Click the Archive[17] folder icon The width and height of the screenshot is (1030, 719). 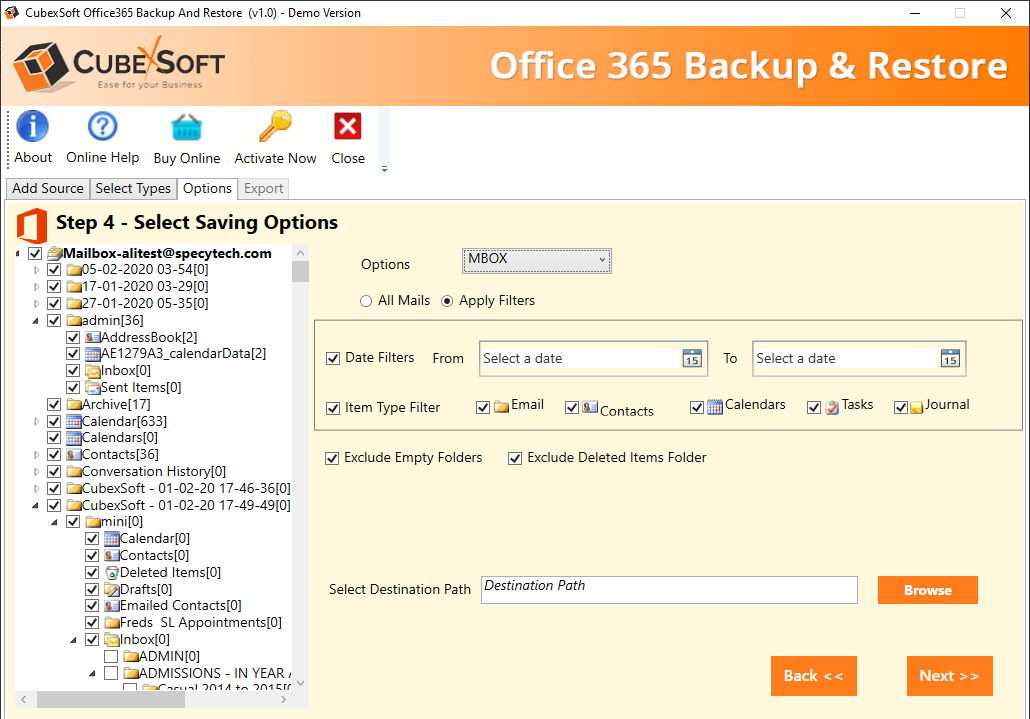tap(74, 404)
